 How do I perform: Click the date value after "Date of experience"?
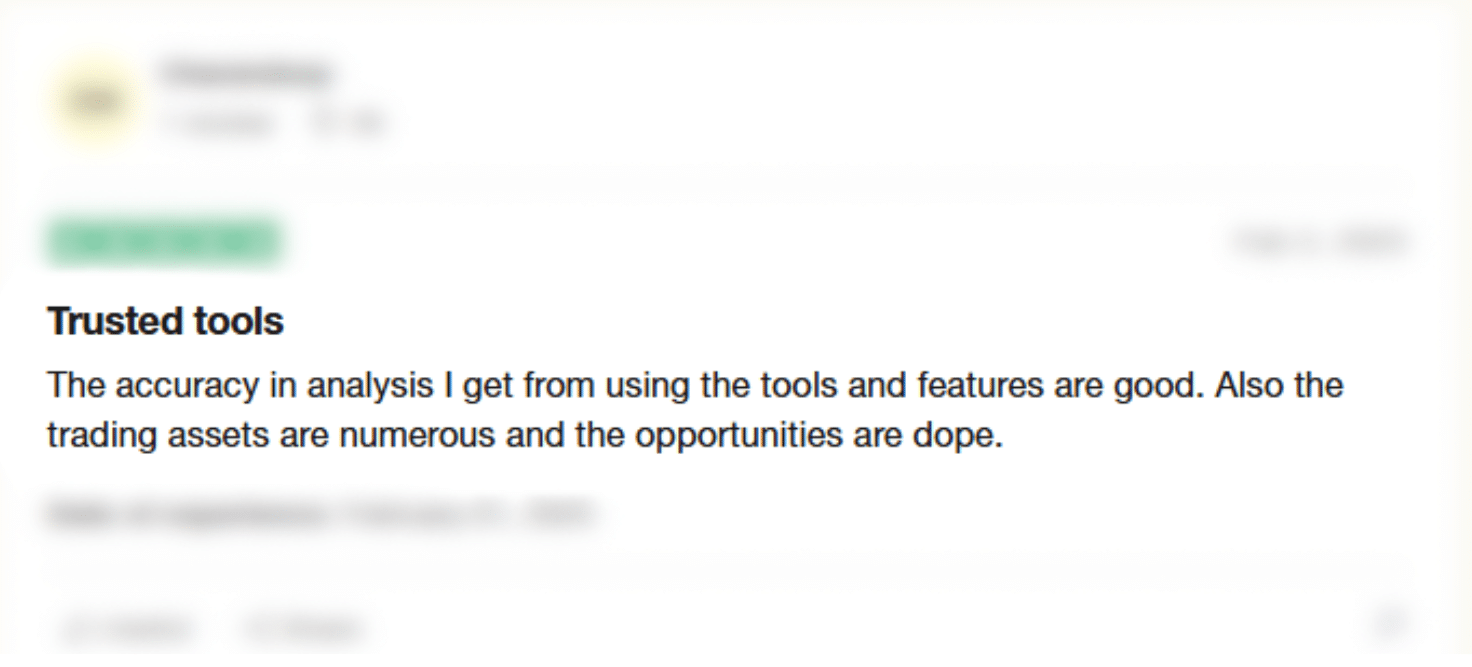466,514
